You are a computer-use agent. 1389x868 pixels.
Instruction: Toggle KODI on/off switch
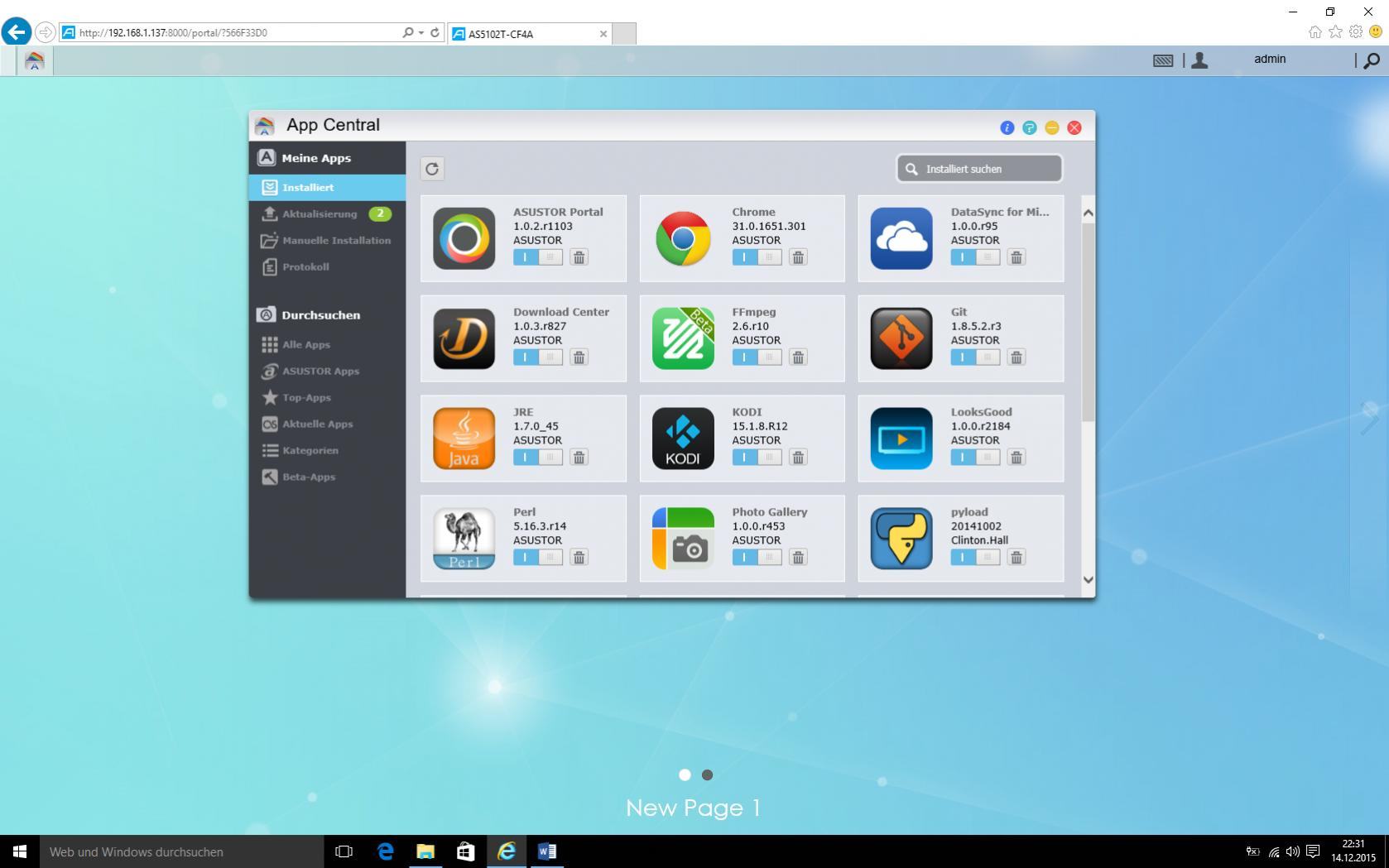click(x=757, y=458)
